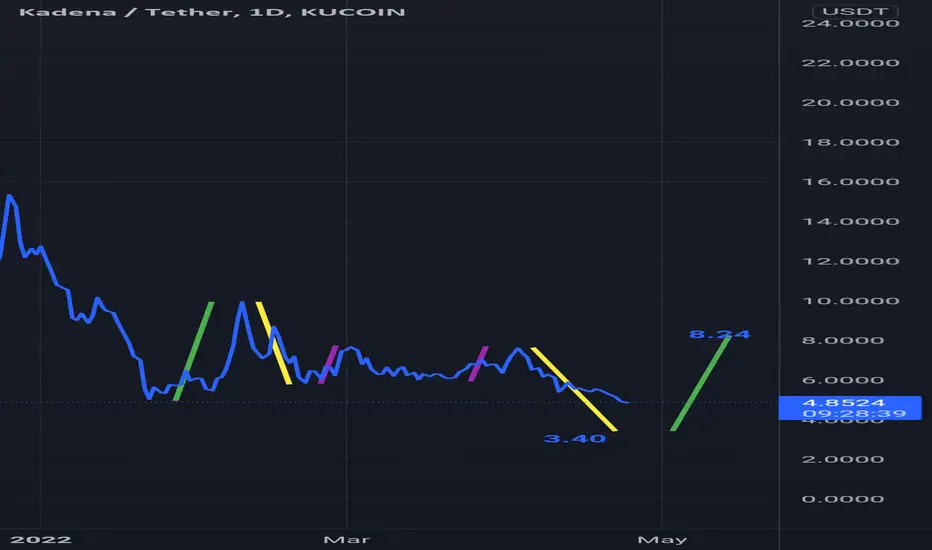Click the May time axis label
The image size is (932, 550).
662,539
